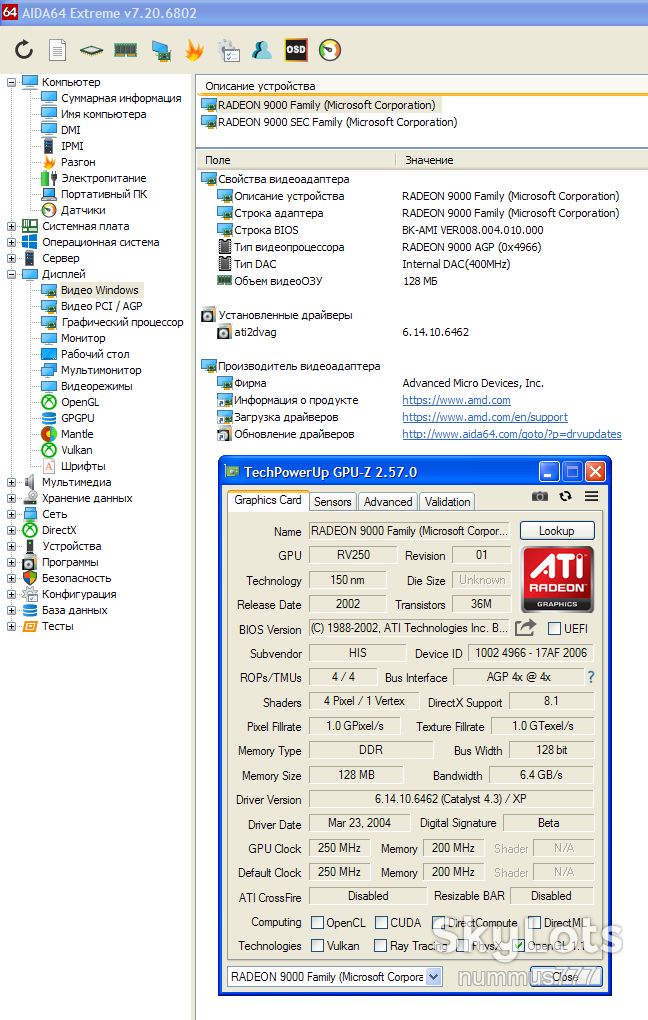Select RADEON 9000 SEC Family device row
Viewport: 648px width, 1020px height.
click(329, 122)
